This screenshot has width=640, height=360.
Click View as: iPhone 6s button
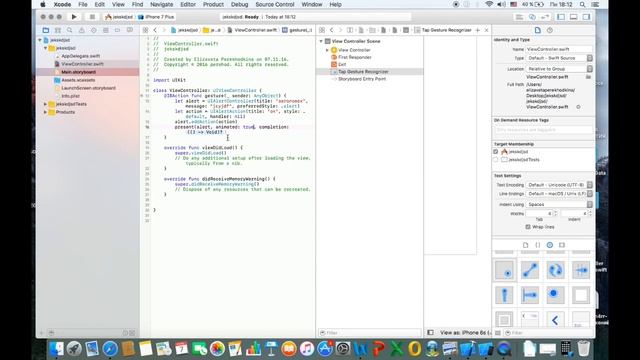(464, 333)
